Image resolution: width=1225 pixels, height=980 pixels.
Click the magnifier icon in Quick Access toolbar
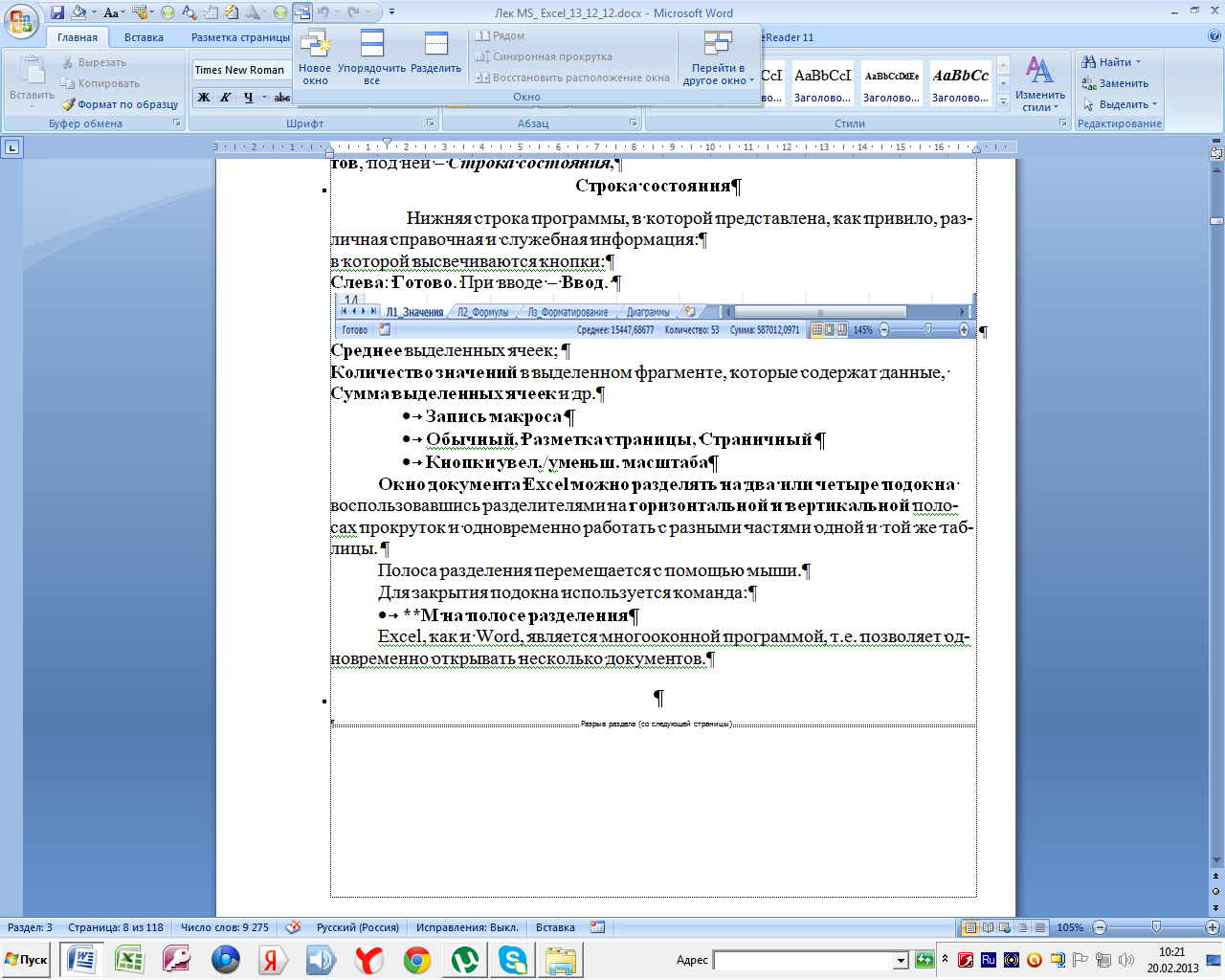(189, 12)
